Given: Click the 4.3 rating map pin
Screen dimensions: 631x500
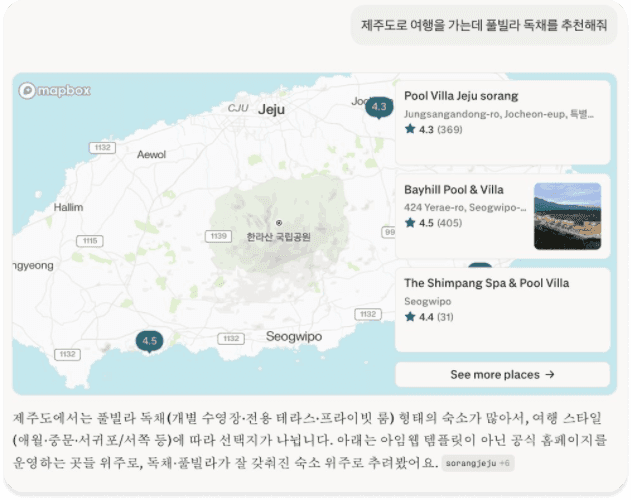Looking at the screenshot, I should coord(379,107).
